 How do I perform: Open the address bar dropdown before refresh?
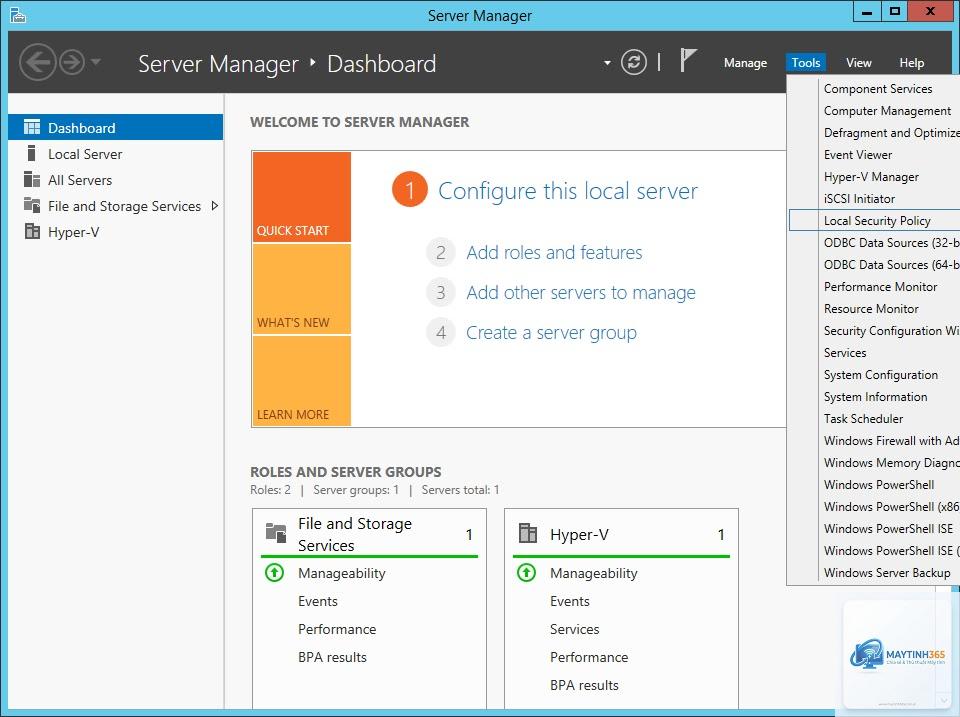point(607,63)
